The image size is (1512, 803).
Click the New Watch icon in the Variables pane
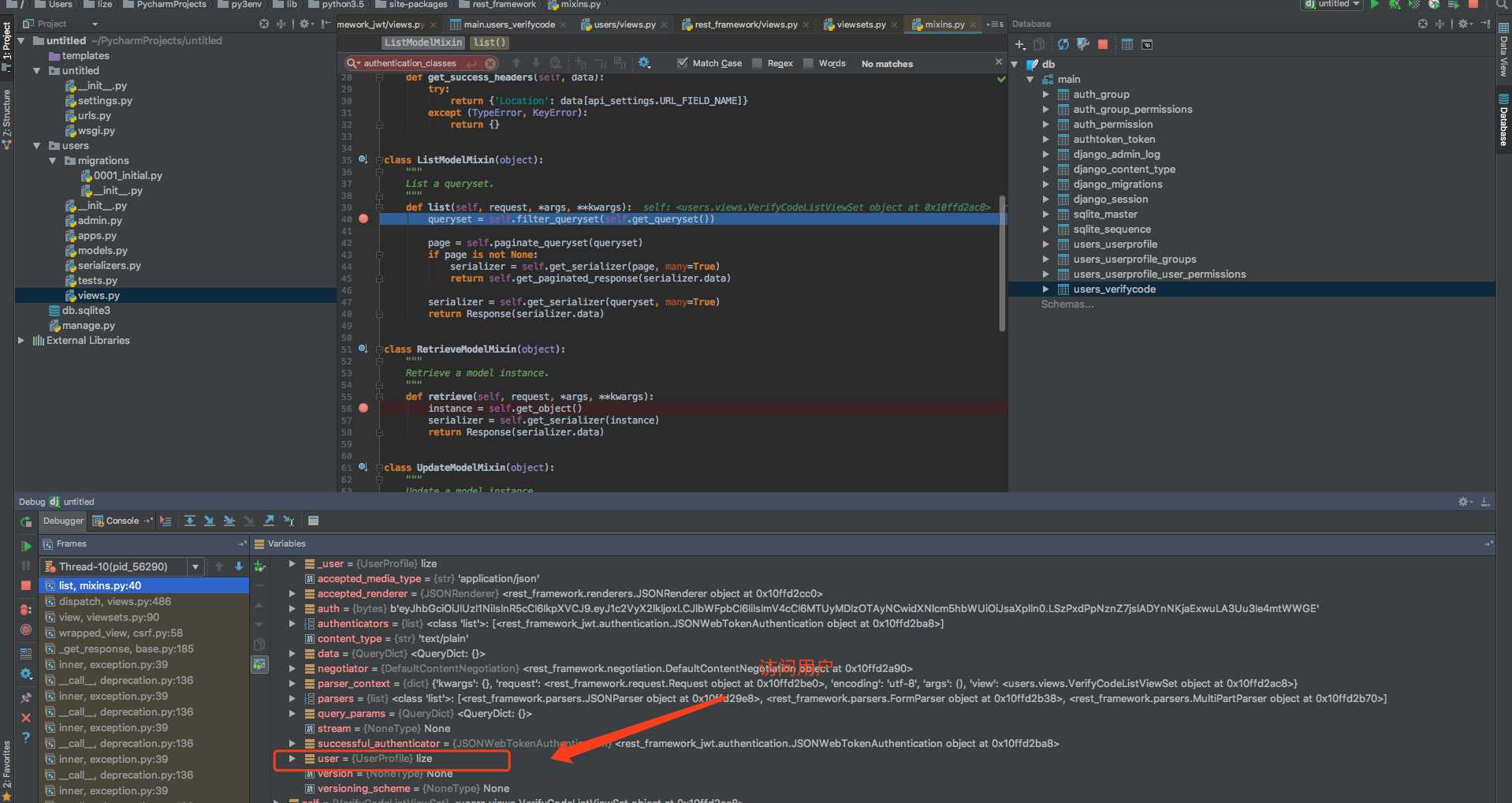[x=259, y=566]
